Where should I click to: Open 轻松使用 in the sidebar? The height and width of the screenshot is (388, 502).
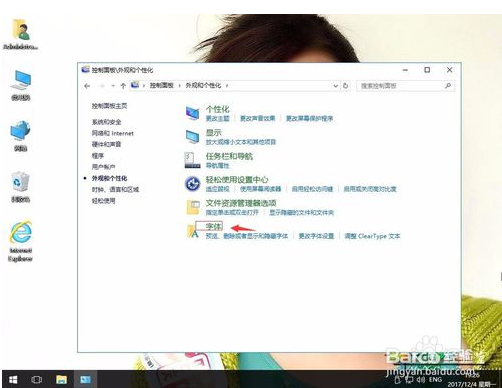pos(104,201)
